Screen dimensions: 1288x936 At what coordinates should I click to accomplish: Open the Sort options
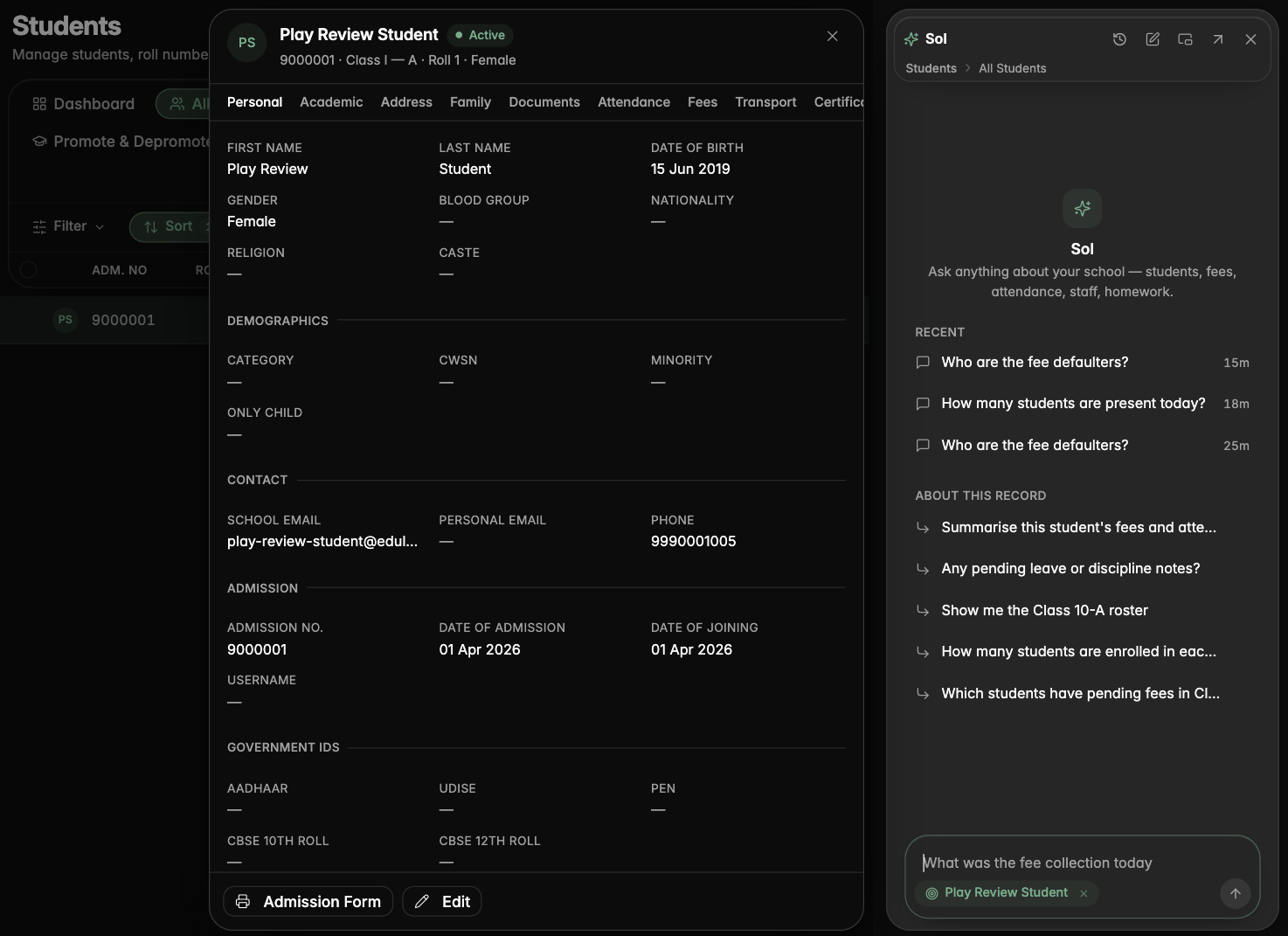(170, 226)
